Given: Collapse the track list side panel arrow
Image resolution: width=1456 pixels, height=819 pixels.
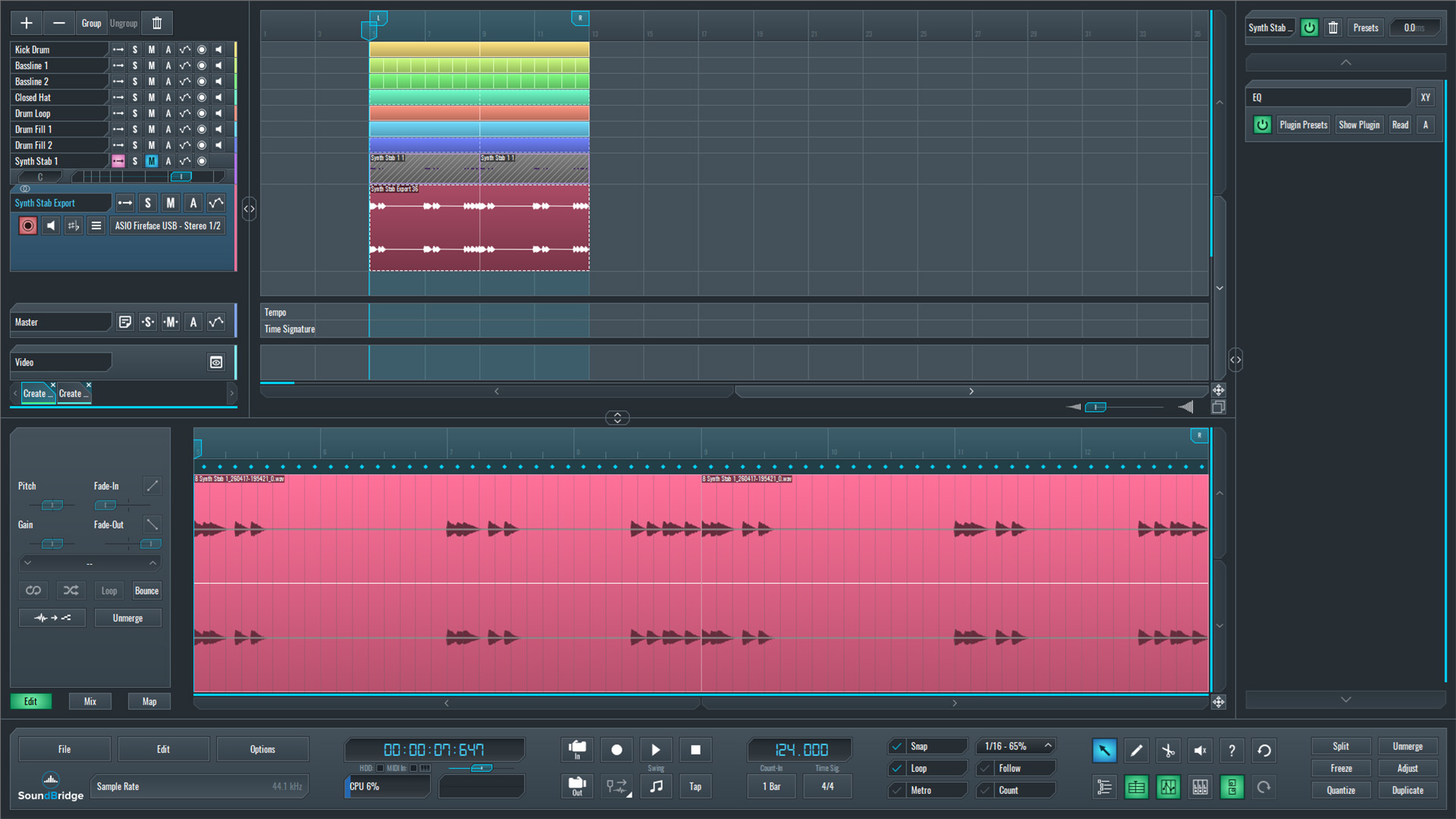Looking at the screenshot, I should [249, 209].
